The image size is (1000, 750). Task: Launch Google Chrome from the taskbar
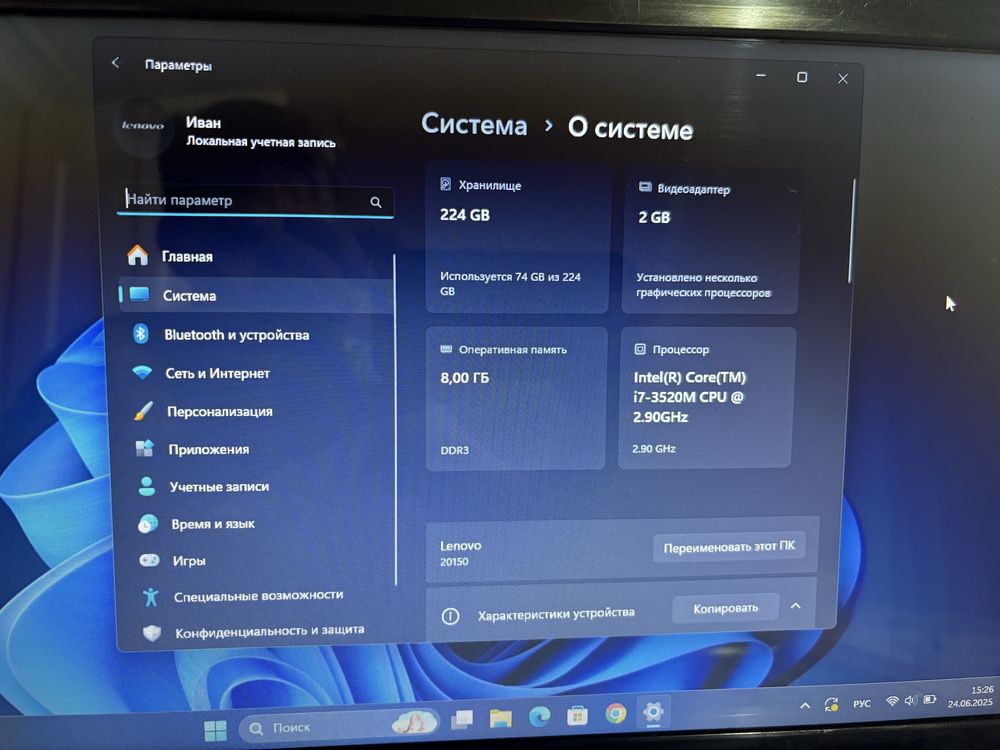tap(615, 713)
